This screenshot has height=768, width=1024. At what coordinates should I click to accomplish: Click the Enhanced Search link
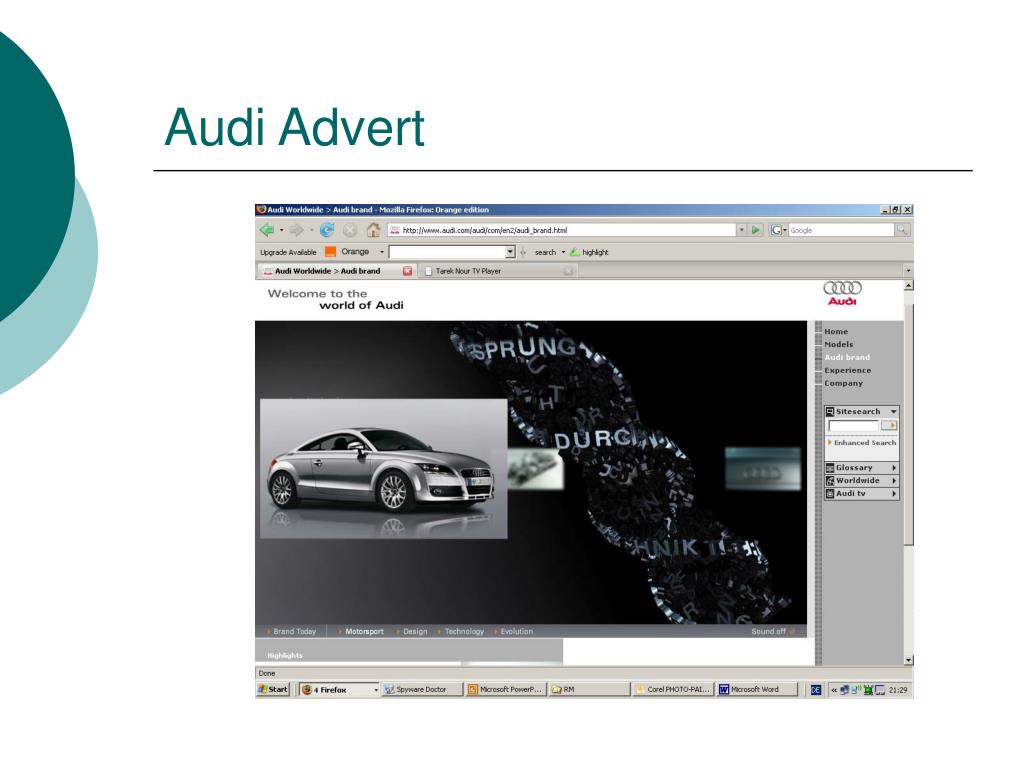(x=865, y=443)
